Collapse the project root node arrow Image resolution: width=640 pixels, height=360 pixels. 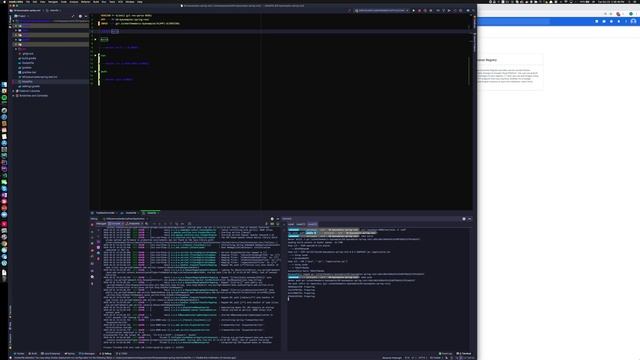[x=13, y=21]
